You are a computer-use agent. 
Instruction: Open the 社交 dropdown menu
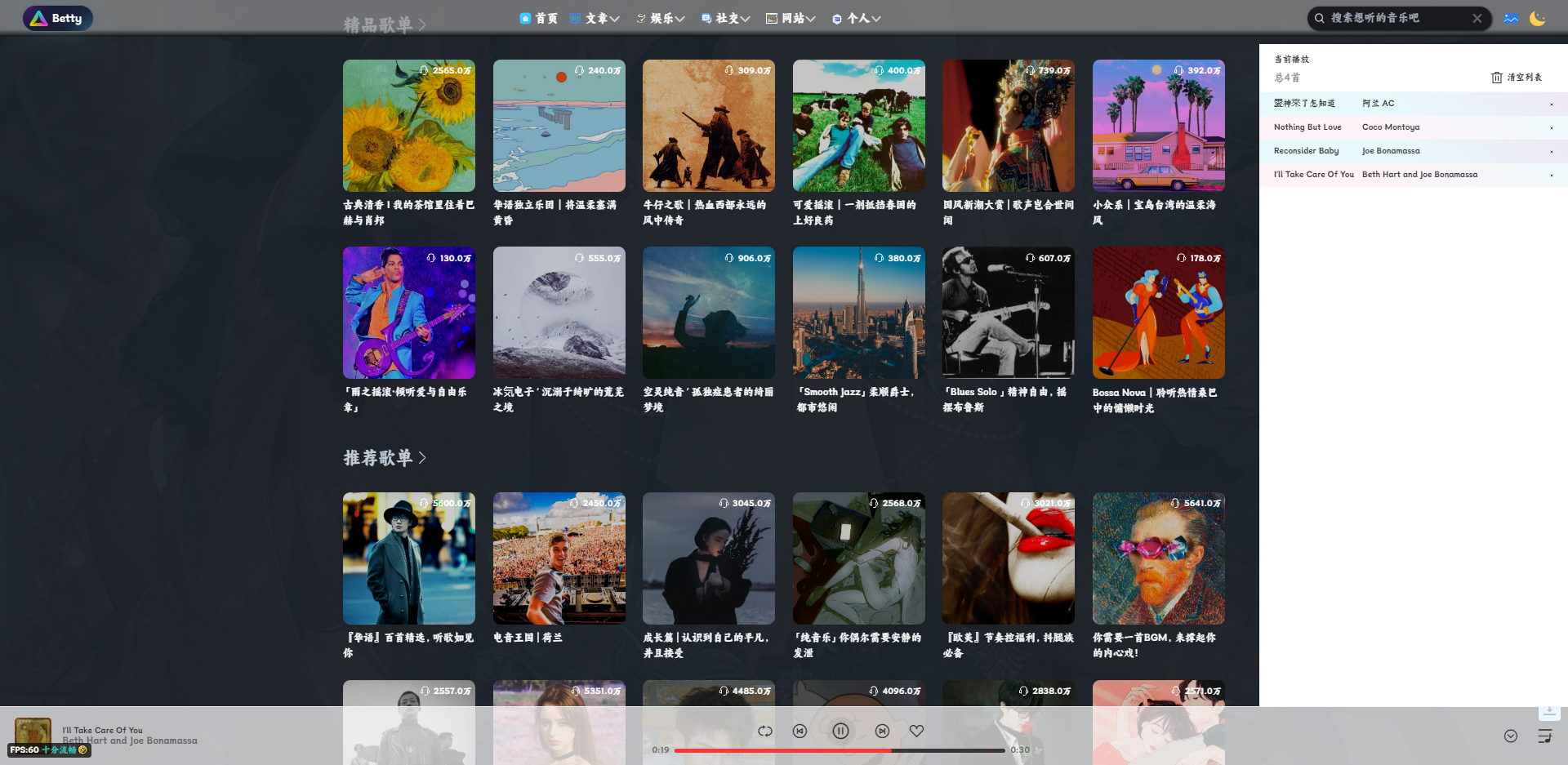(726, 18)
